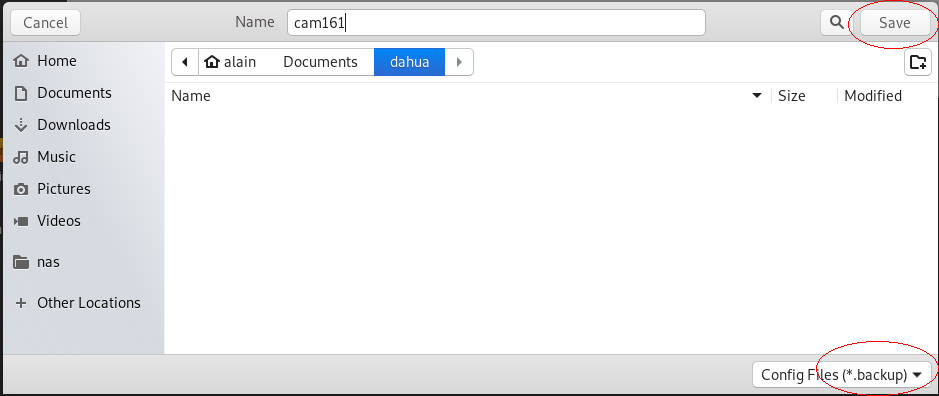
Task: Create a new folder with the folder-plus icon
Action: [917, 62]
